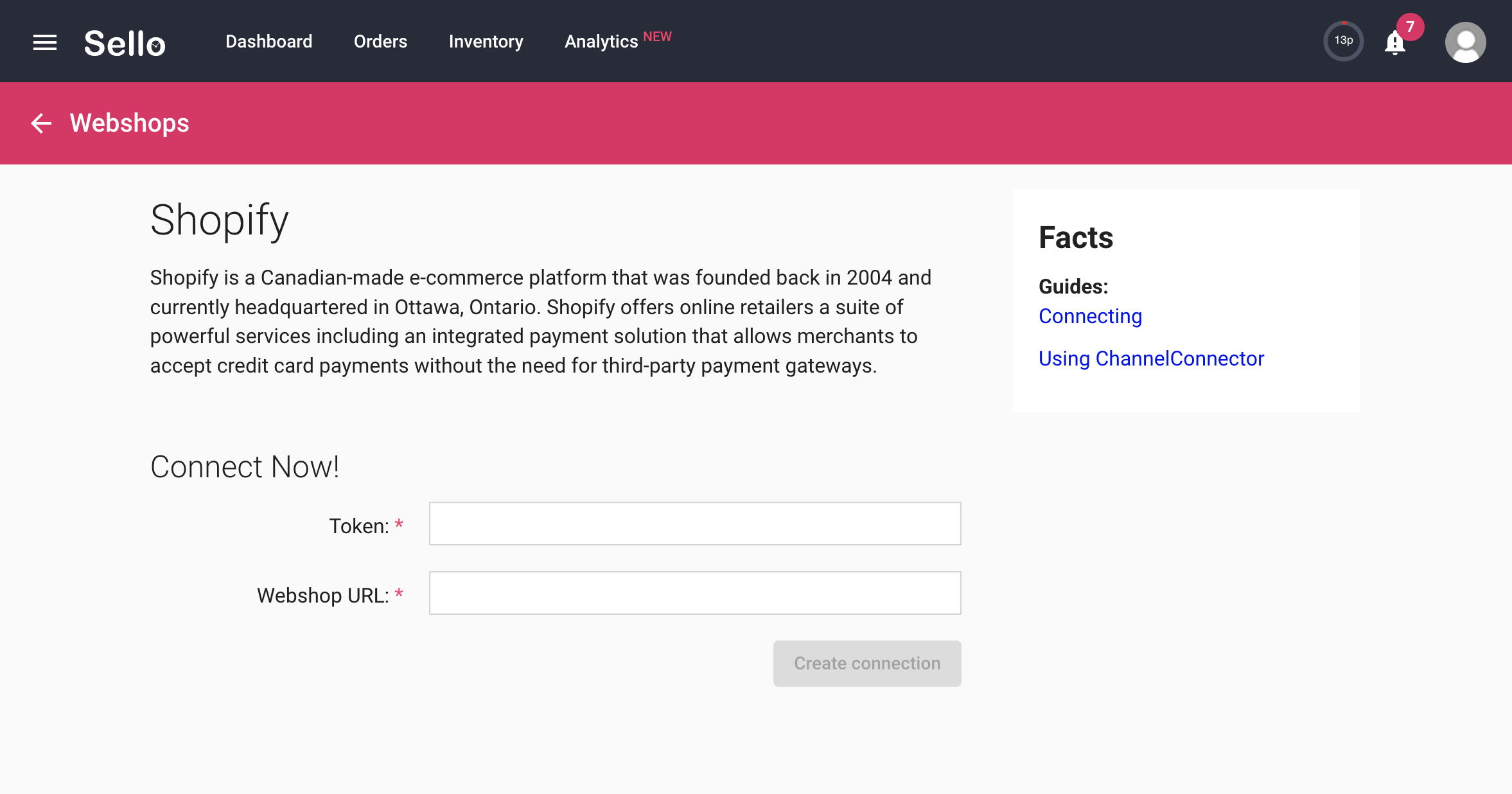Click the Create connection button

point(867,664)
